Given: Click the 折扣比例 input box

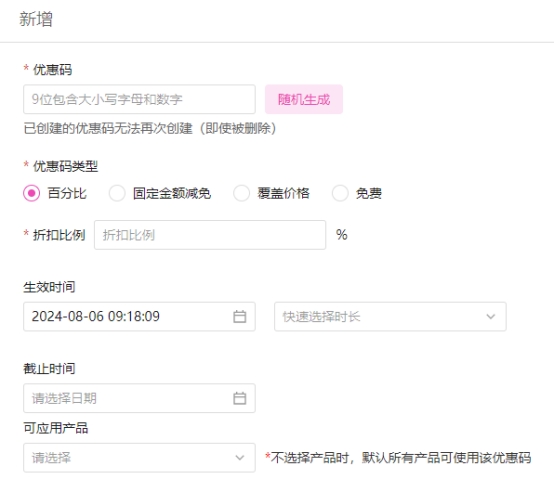Looking at the screenshot, I should [x=210, y=235].
